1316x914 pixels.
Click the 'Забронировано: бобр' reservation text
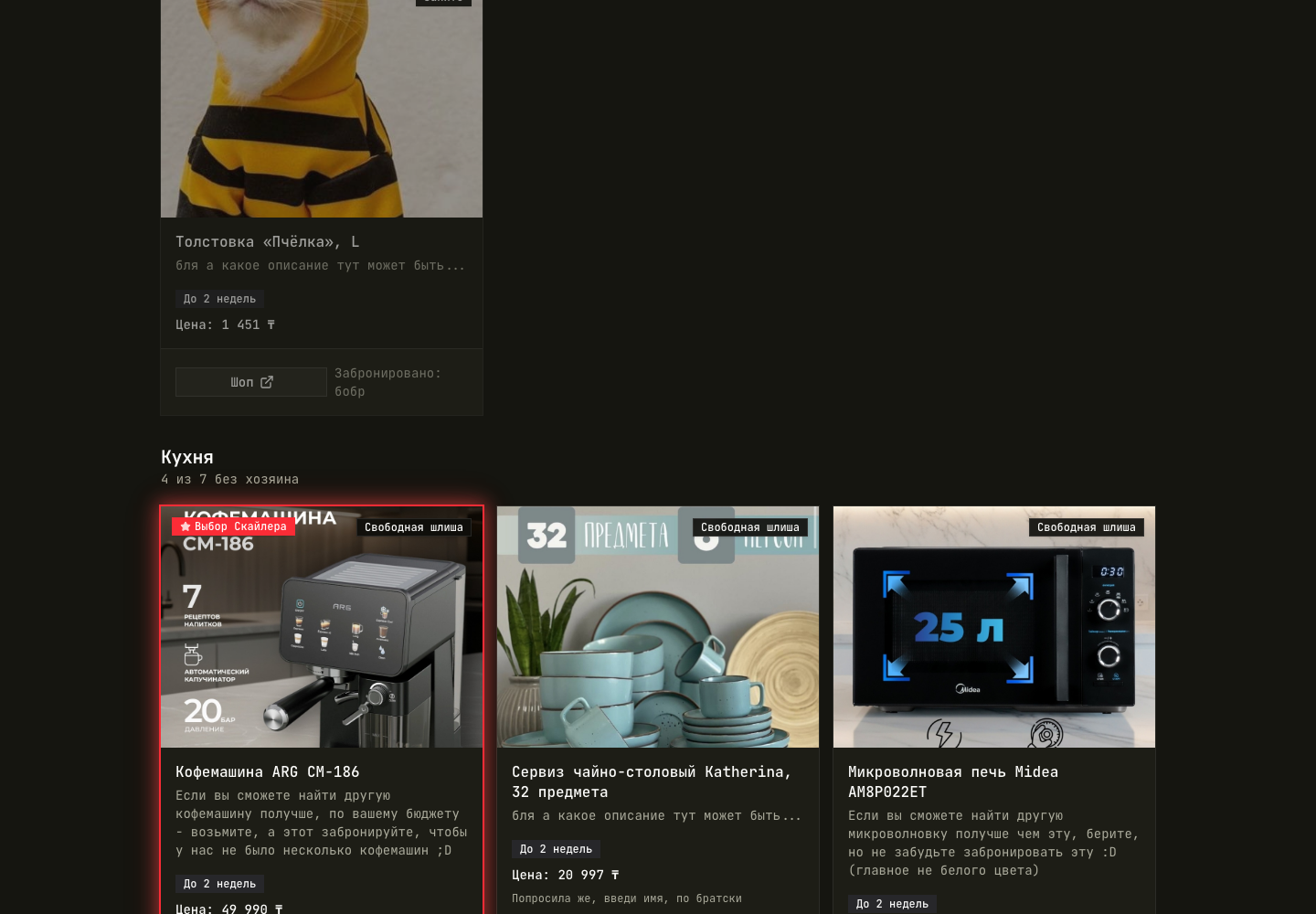click(387, 382)
